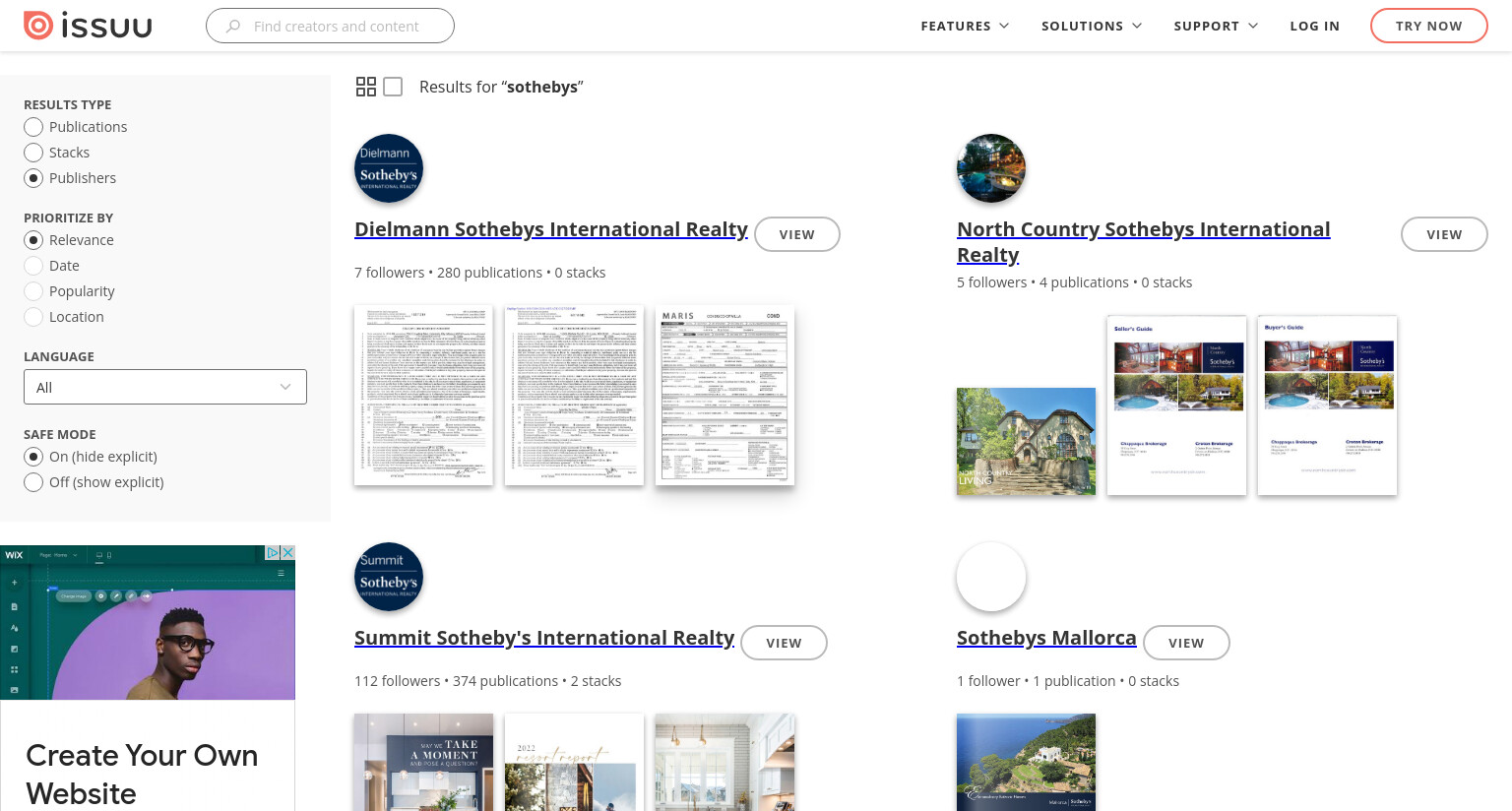Viewport: 1512px width, 811px height.
Task: View Sothebys Mallorca profile button
Action: pyautogui.click(x=1186, y=643)
